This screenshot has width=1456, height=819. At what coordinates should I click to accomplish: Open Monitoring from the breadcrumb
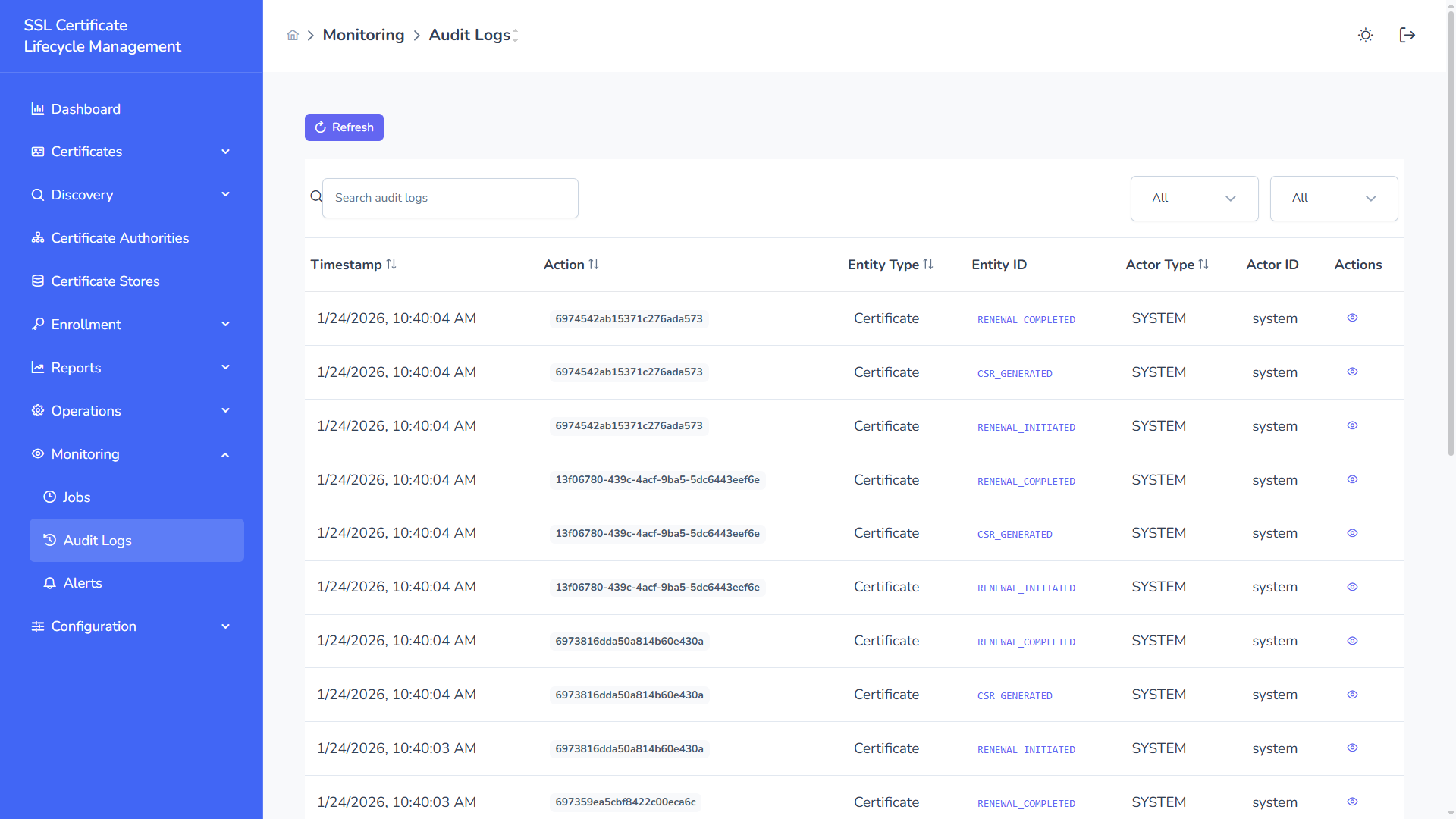point(363,35)
